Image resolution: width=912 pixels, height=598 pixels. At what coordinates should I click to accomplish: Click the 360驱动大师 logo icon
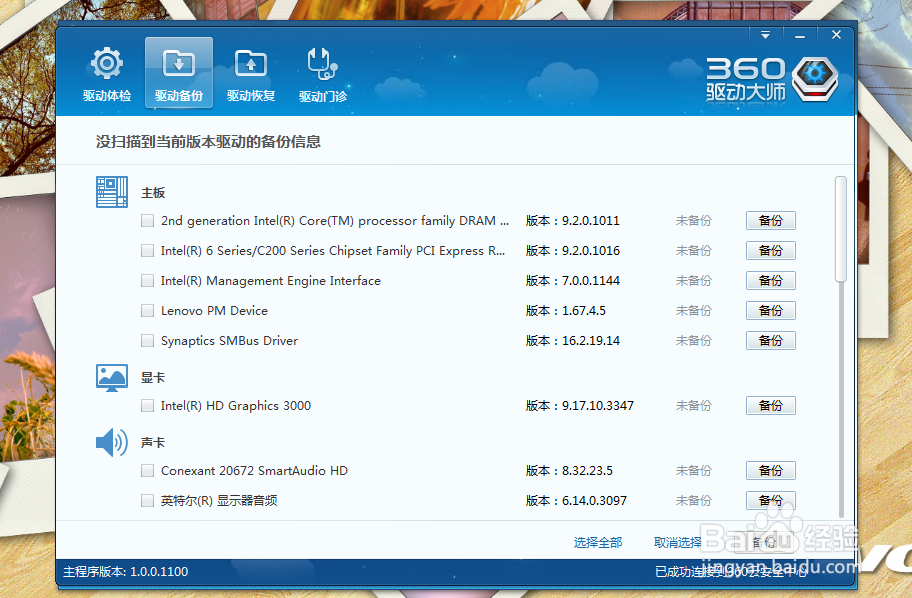[815, 79]
